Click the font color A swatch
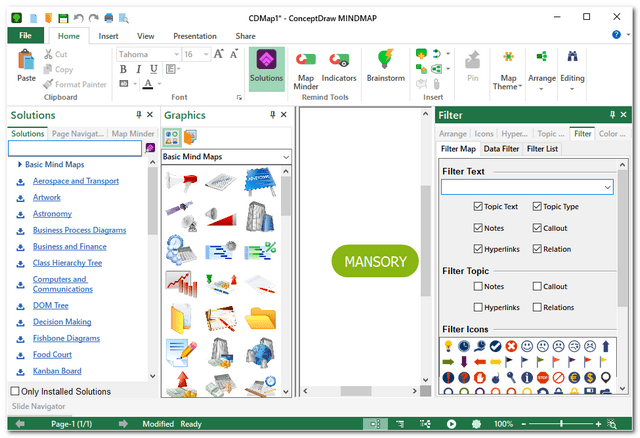Viewport: 640px width, 438px height. coord(148,84)
